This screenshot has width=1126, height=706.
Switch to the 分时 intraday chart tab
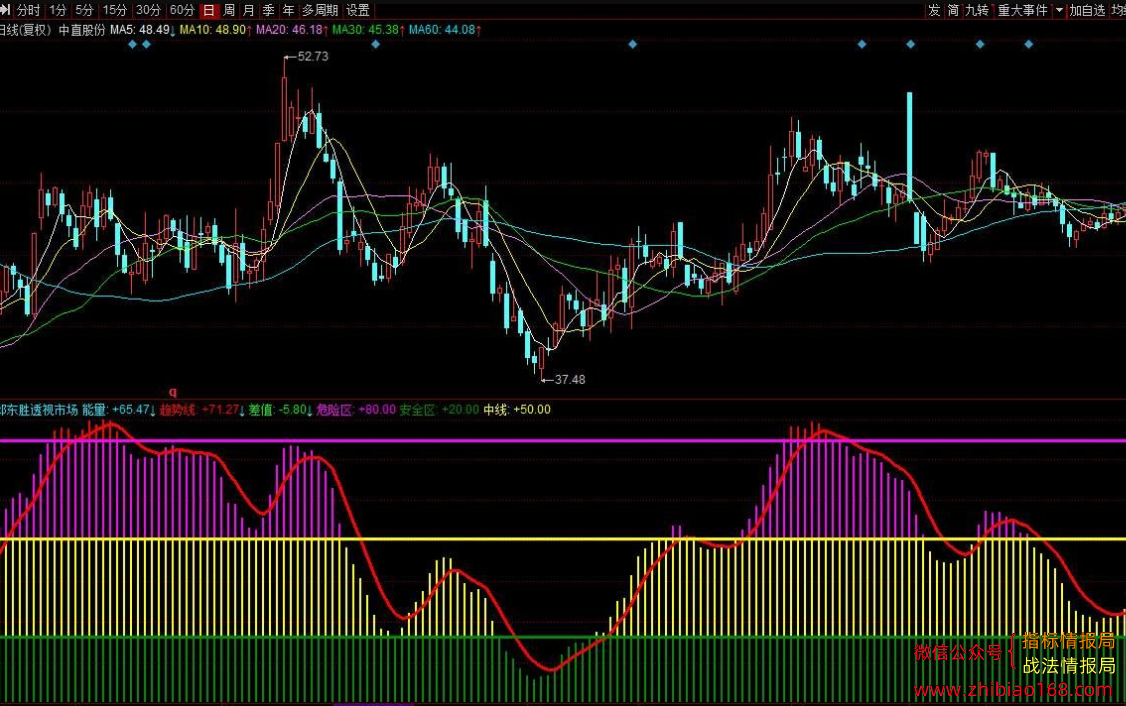(28, 10)
